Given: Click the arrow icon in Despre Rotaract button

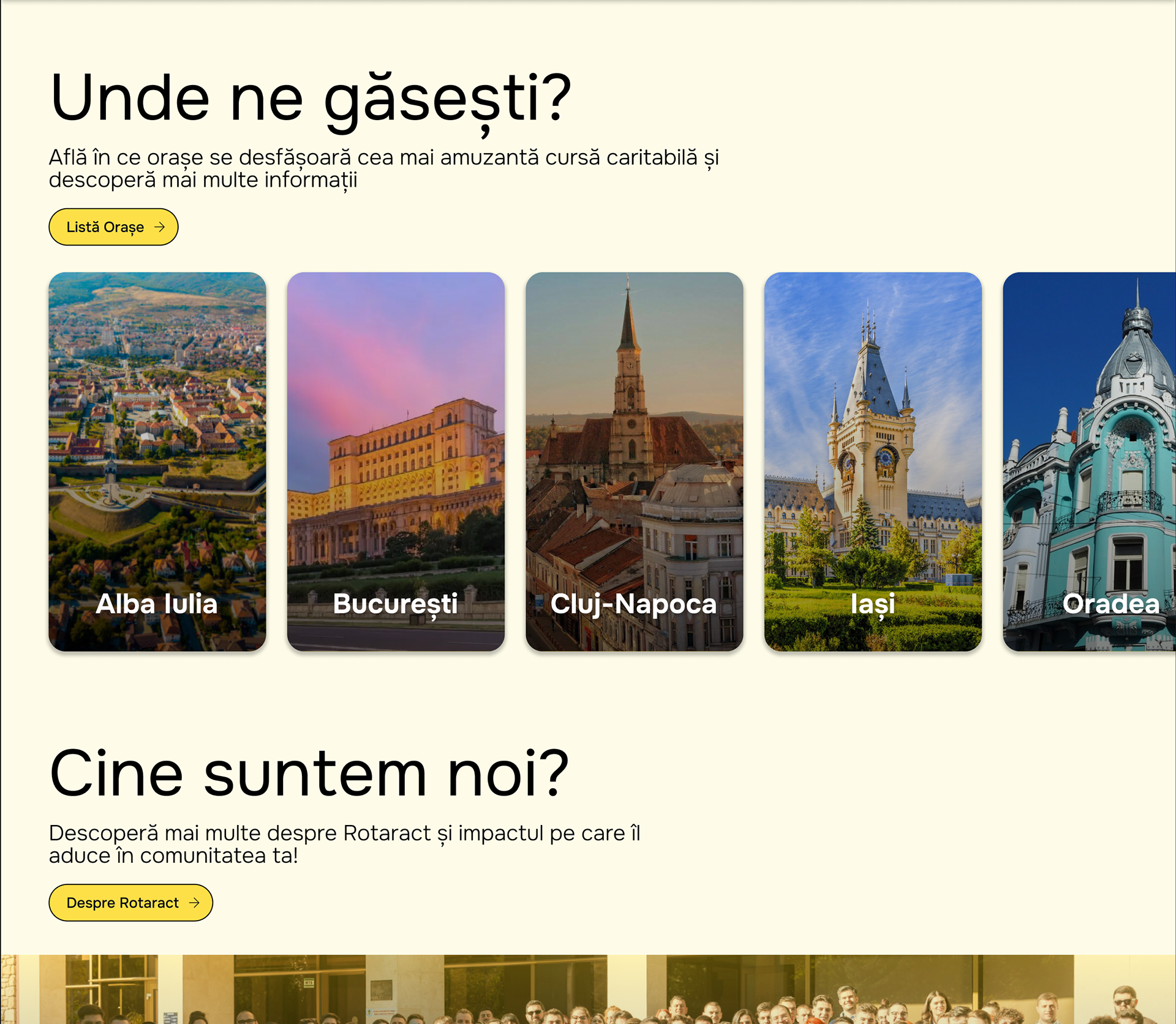Looking at the screenshot, I should (x=194, y=903).
